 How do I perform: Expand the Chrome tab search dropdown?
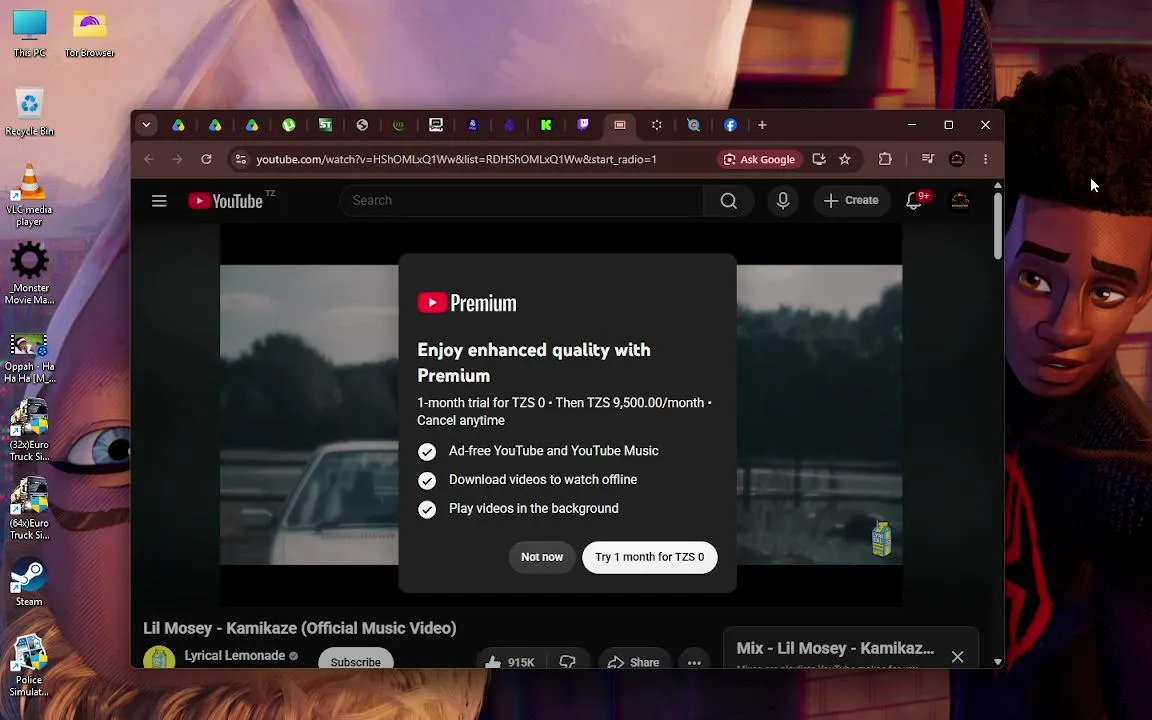coord(146,125)
